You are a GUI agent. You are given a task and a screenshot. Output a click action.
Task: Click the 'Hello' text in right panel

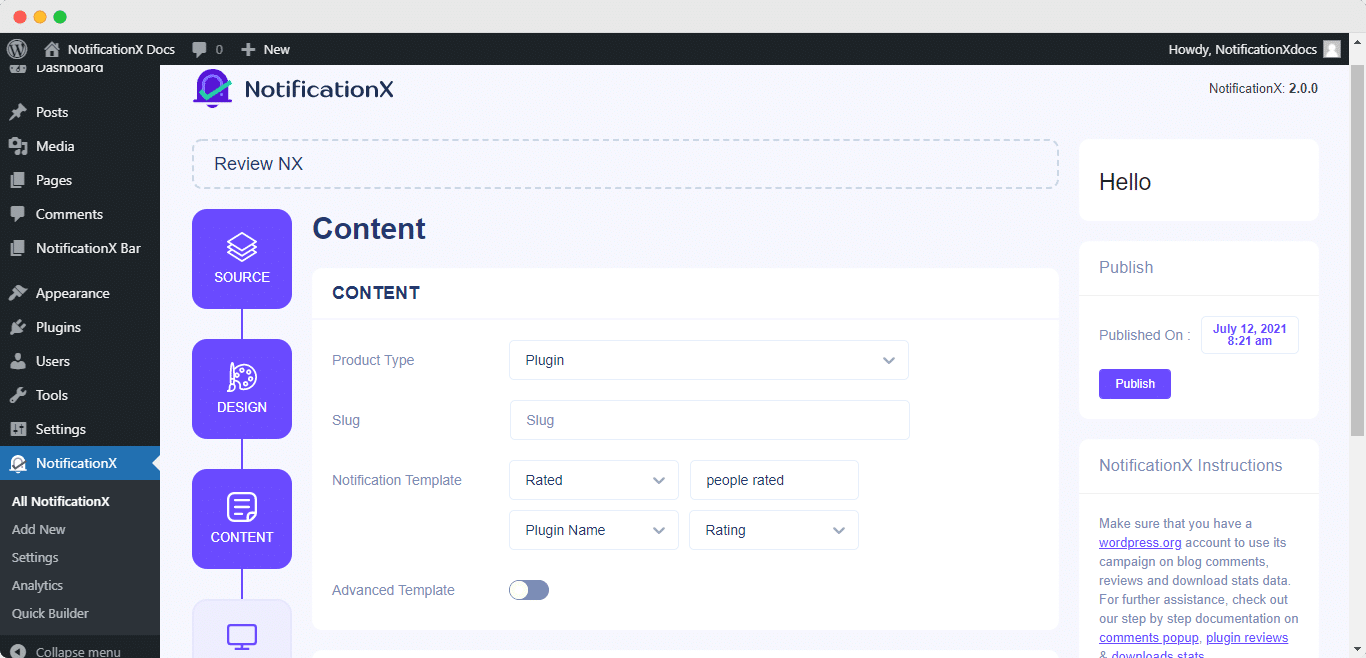pos(1125,182)
